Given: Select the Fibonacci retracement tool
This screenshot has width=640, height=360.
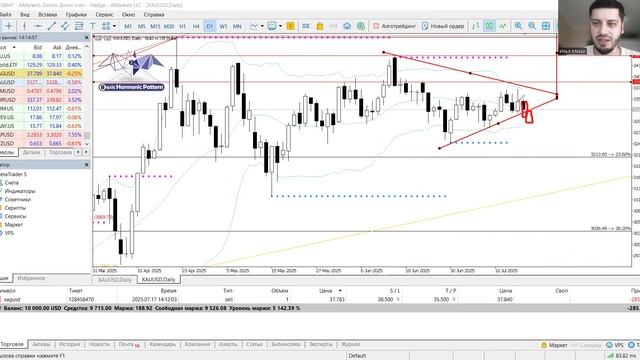Looking at the screenshot, I should [78, 26].
